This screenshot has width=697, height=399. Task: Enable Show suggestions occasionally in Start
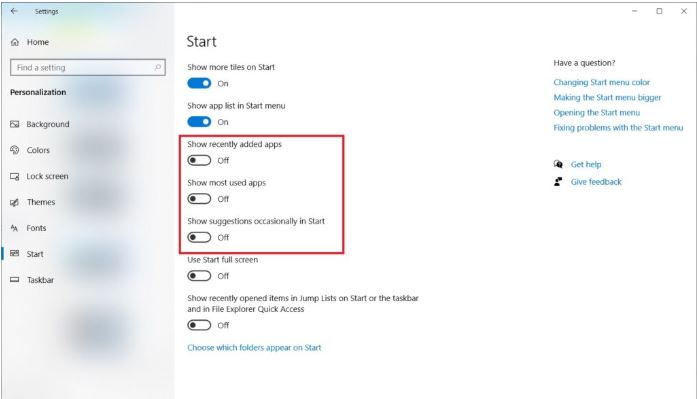[x=199, y=238]
